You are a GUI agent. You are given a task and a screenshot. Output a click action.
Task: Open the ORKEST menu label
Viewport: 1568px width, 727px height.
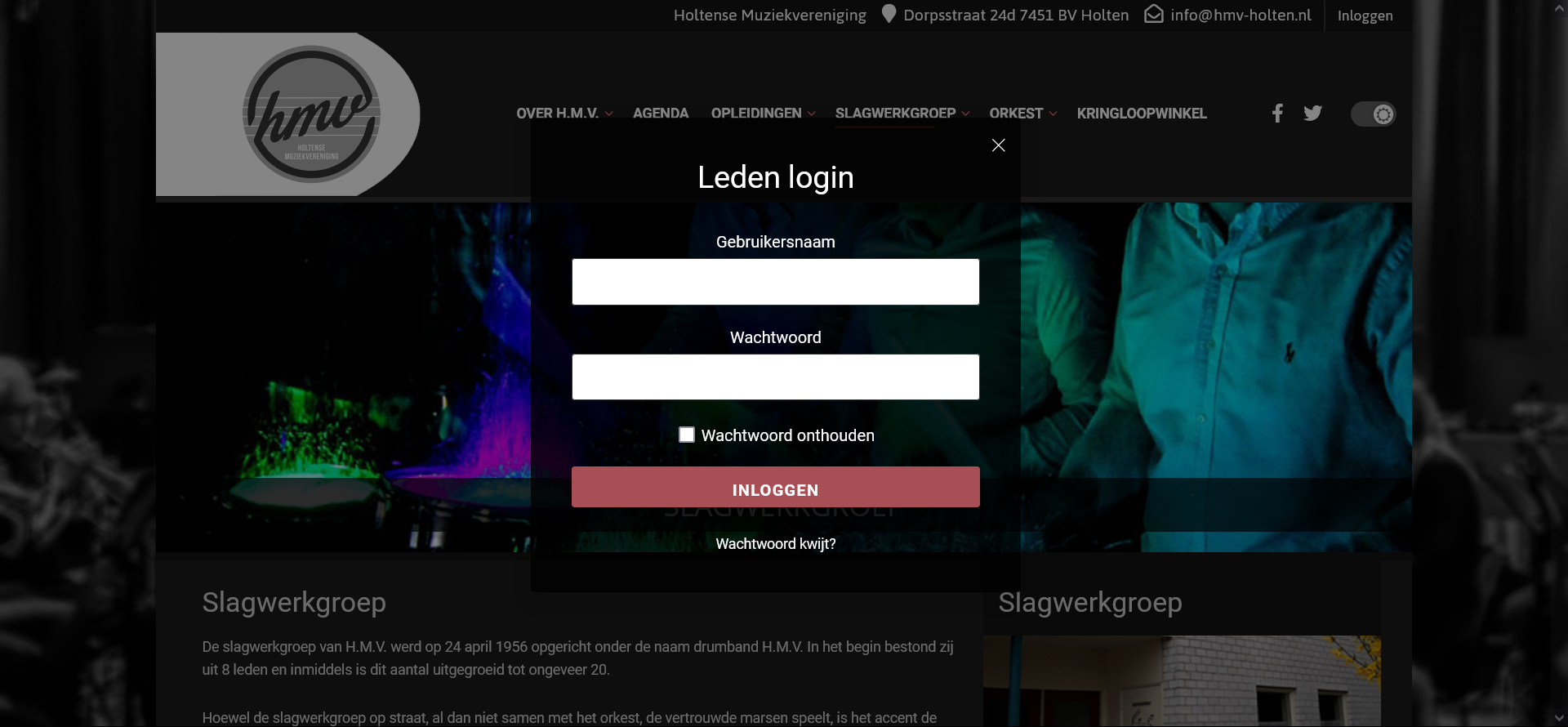[1016, 114]
